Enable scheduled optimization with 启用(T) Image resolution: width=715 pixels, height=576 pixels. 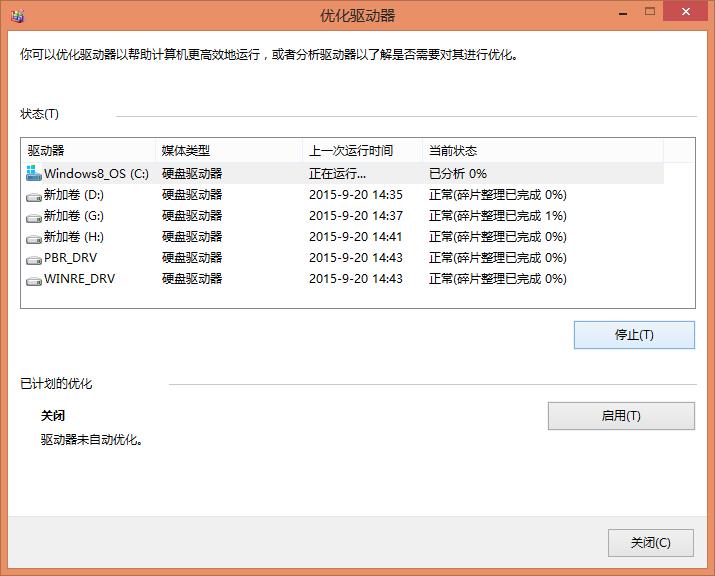pyautogui.click(x=621, y=415)
